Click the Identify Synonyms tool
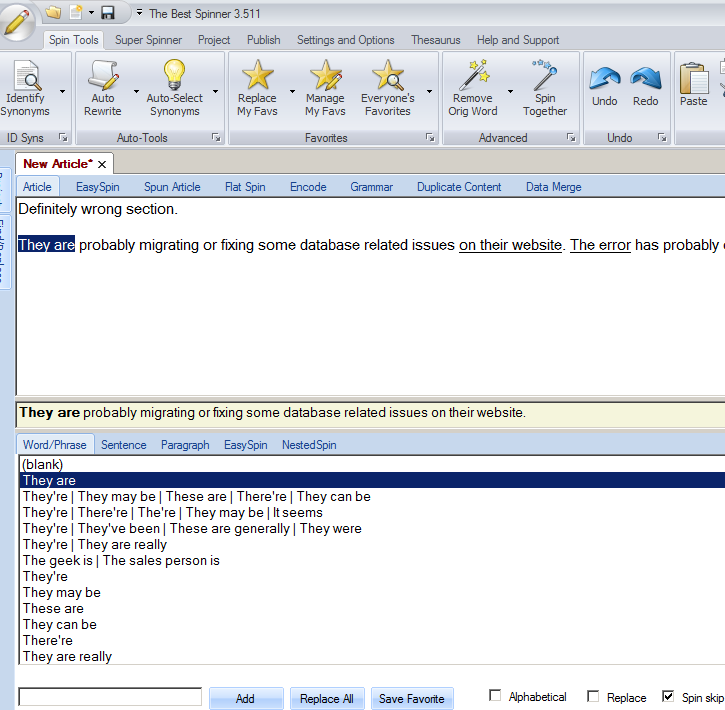The width and height of the screenshot is (725, 710). [25, 88]
